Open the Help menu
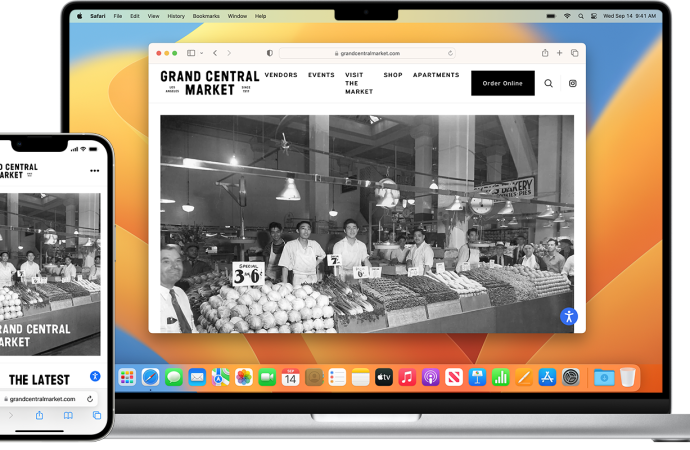This screenshot has height=450, width=690. click(x=261, y=16)
